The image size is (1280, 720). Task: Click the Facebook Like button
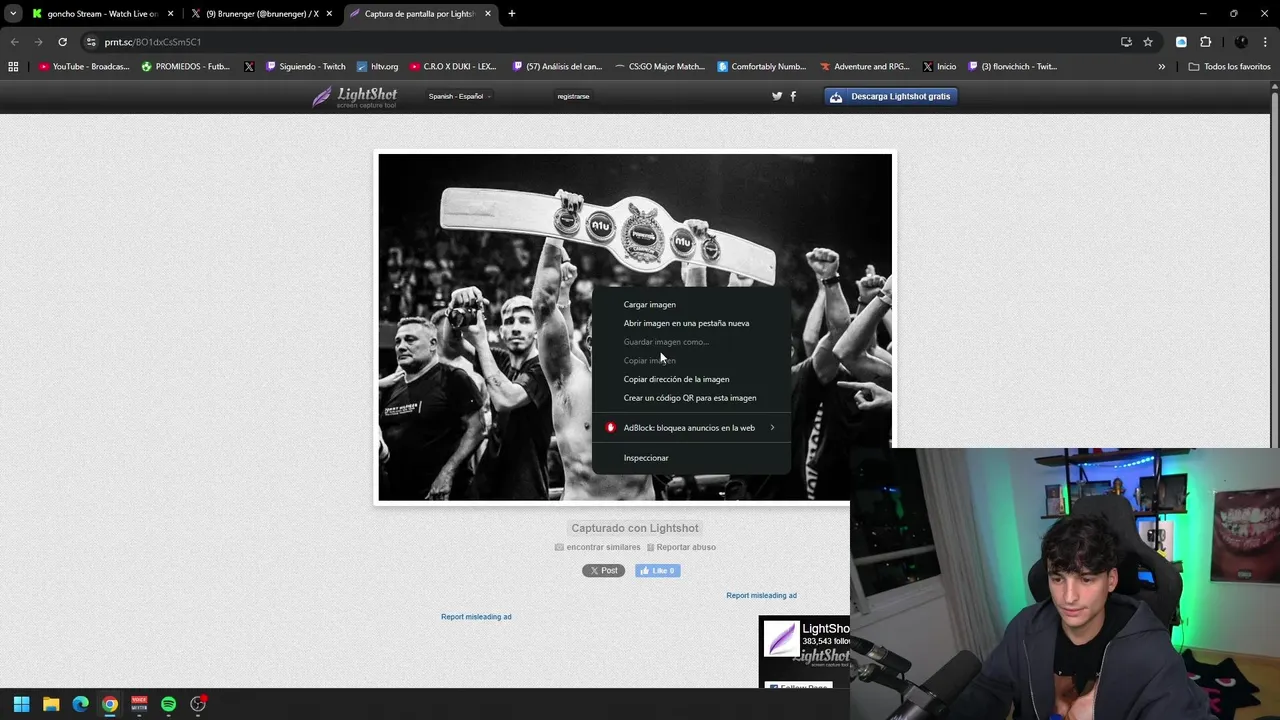(657, 571)
